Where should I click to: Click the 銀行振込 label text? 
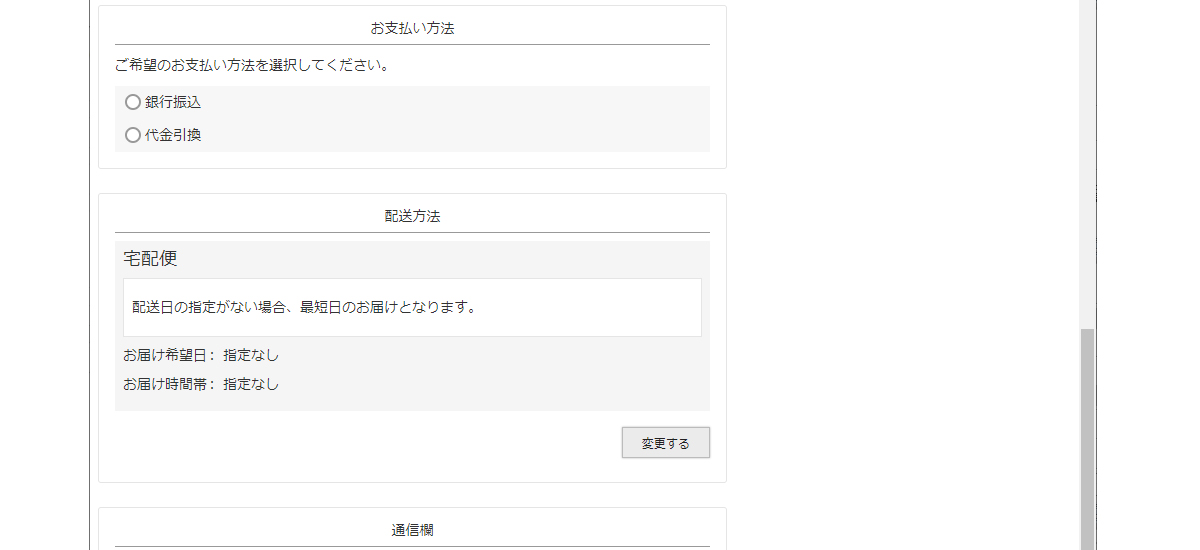tap(173, 102)
